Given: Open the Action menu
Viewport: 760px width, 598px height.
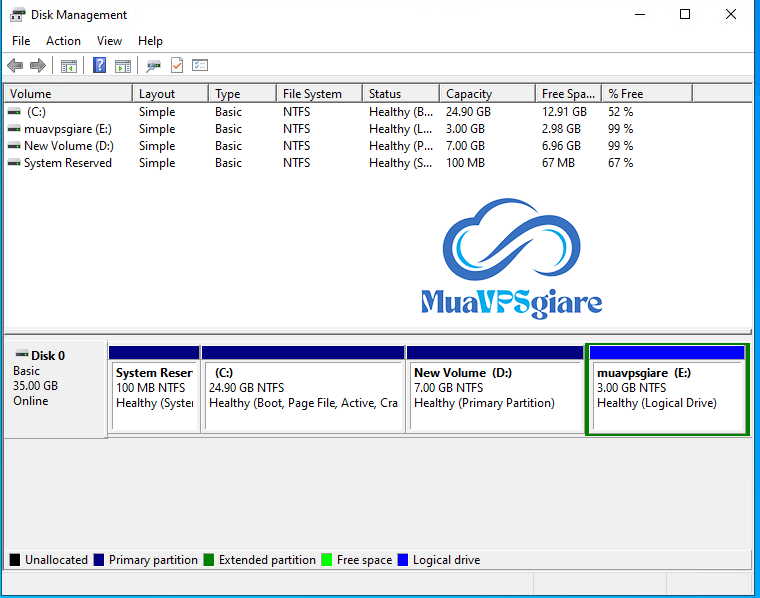Looking at the screenshot, I should click(63, 41).
